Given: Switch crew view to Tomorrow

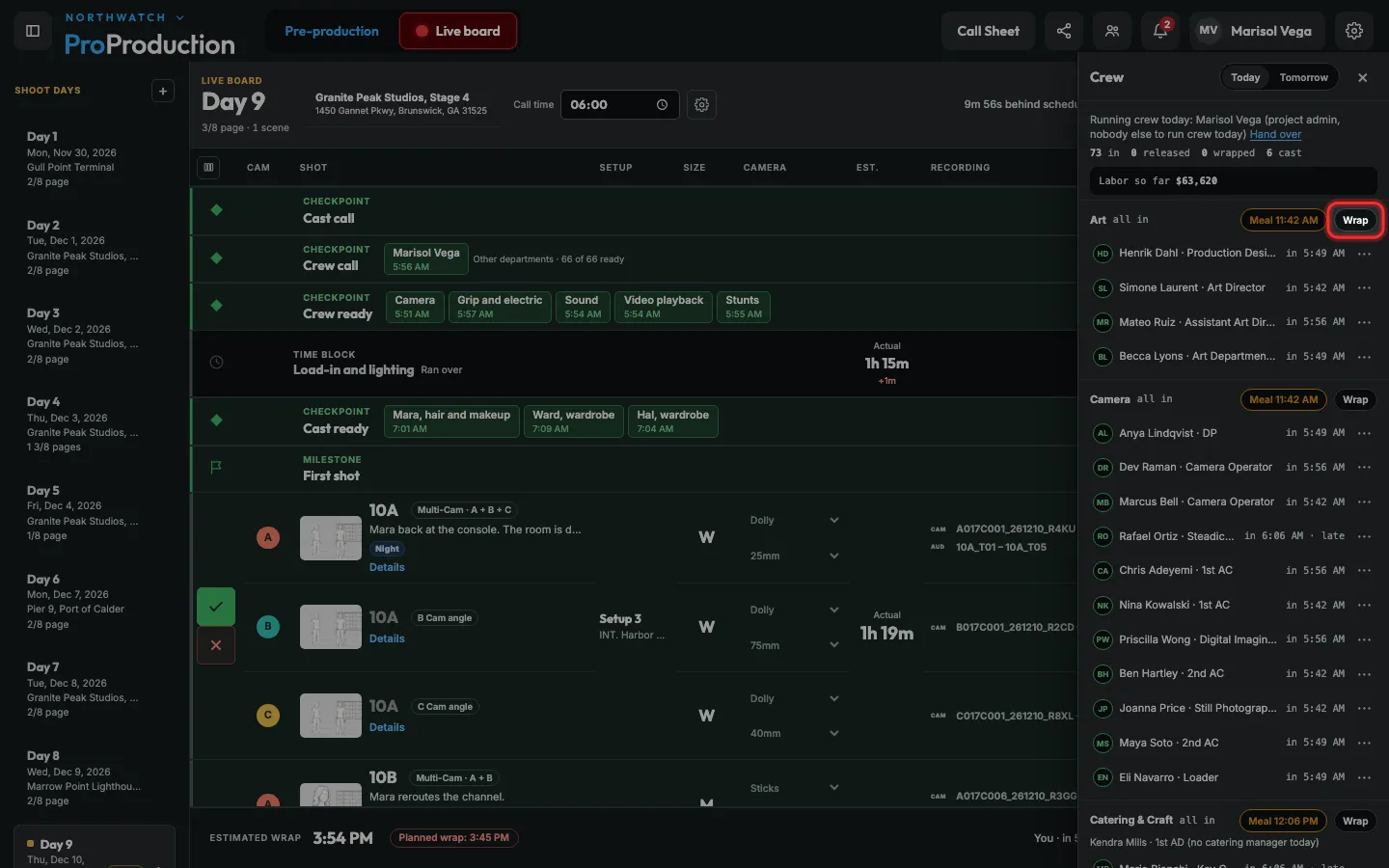Looking at the screenshot, I should [x=1303, y=77].
